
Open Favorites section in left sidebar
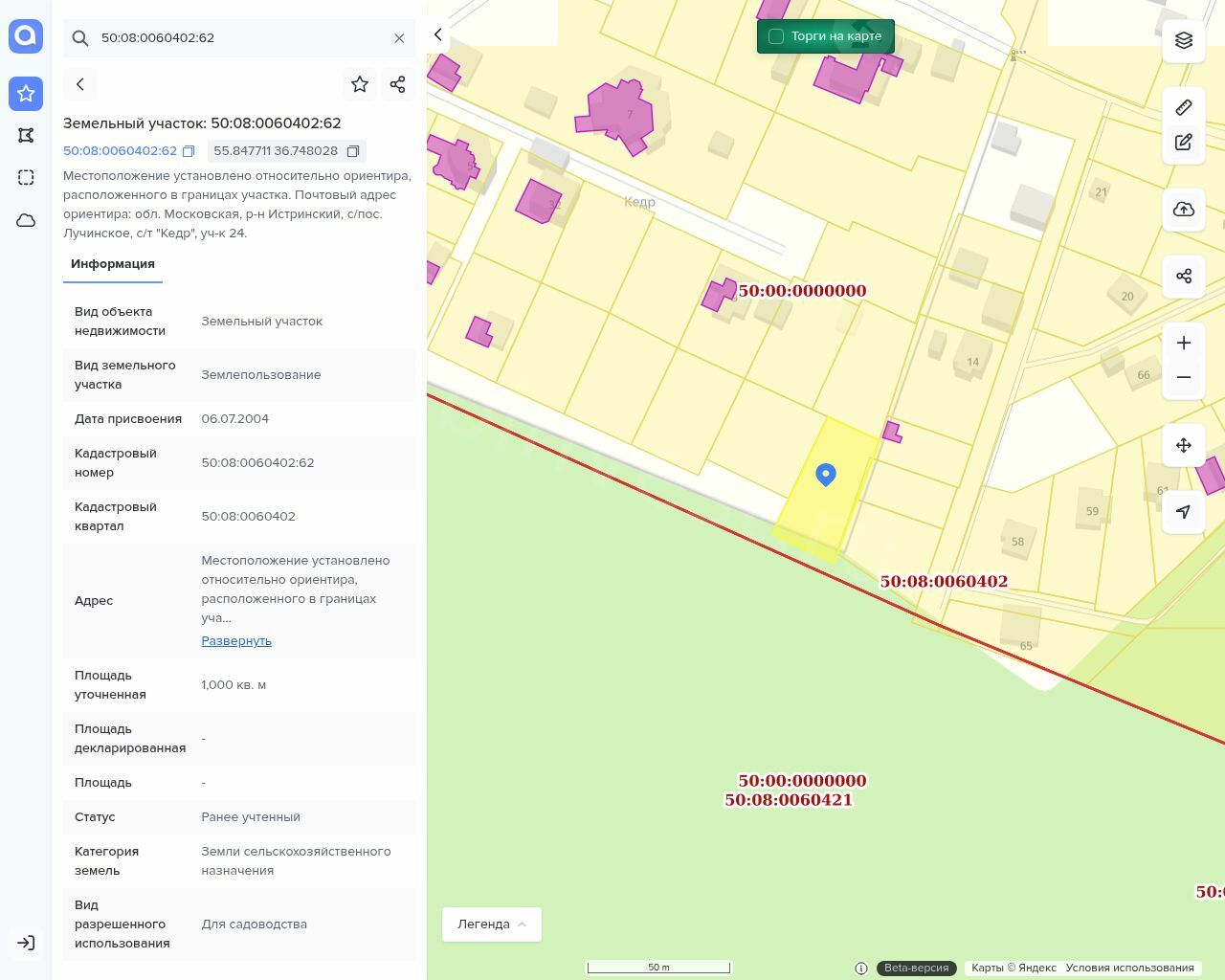point(26,94)
